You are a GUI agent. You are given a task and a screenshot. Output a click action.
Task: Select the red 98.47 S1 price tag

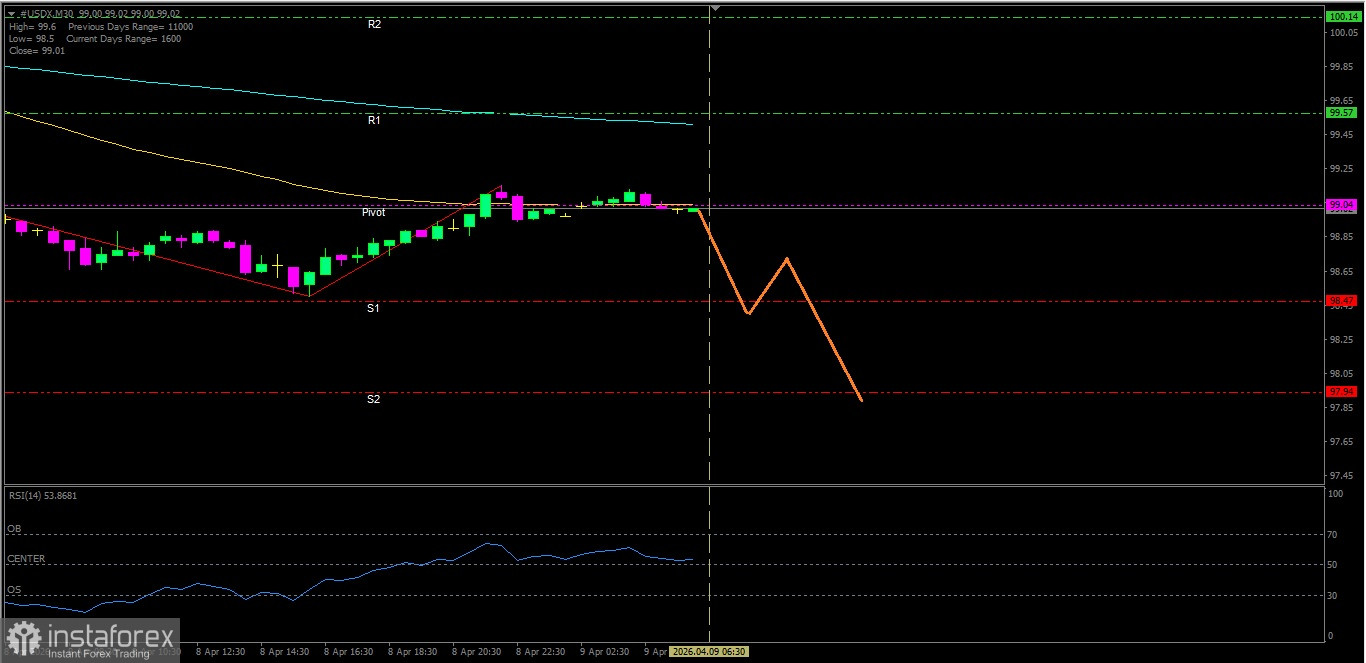(1340, 301)
